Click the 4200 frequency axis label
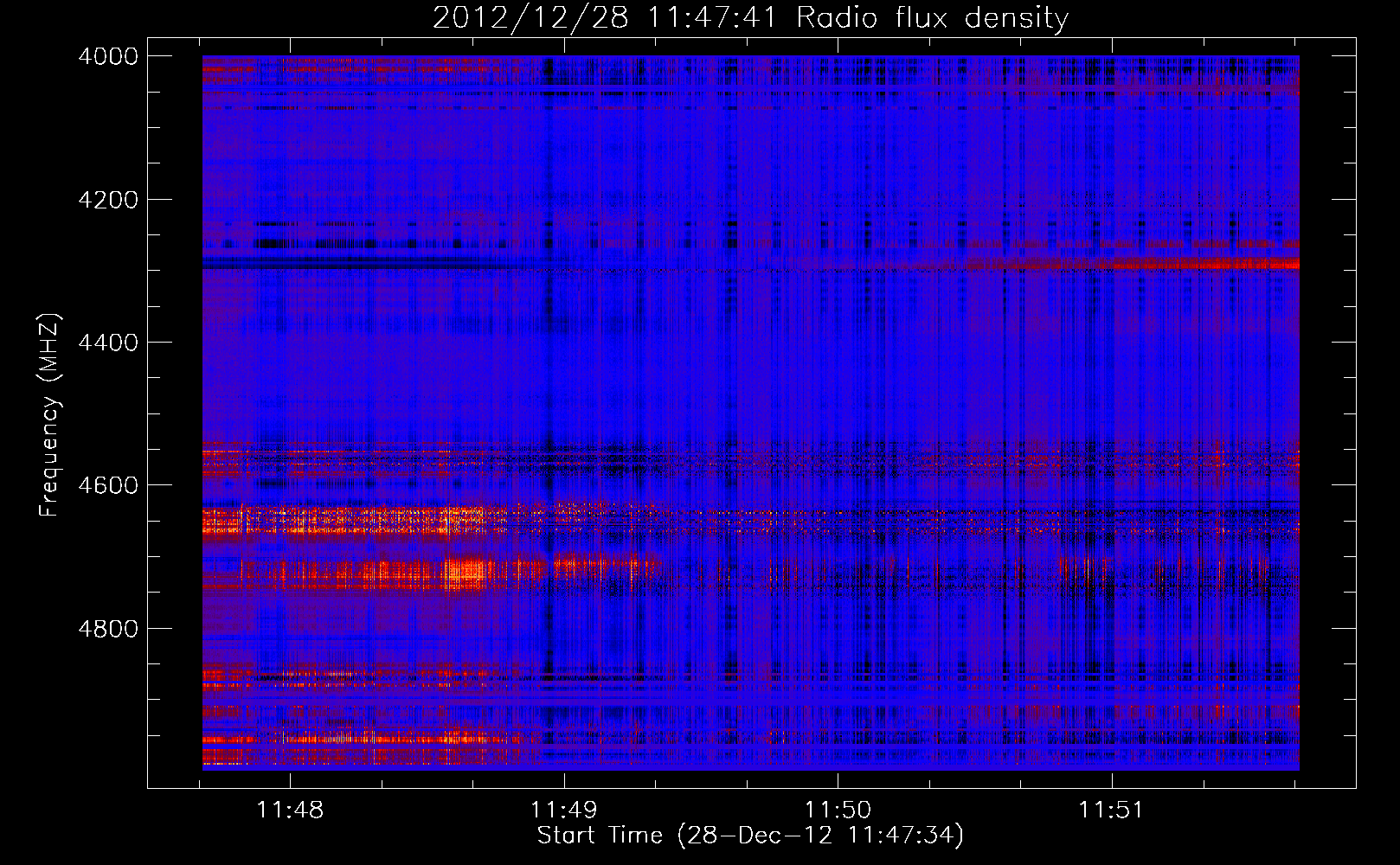Image resolution: width=1400 pixels, height=865 pixels. pyautogui.click(x=108, y=200)
